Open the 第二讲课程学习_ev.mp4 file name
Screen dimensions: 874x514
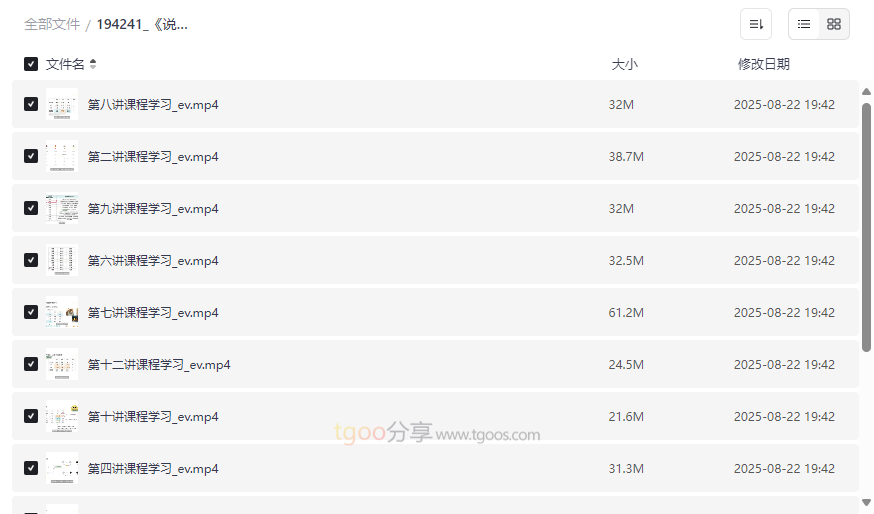[153, 157]
